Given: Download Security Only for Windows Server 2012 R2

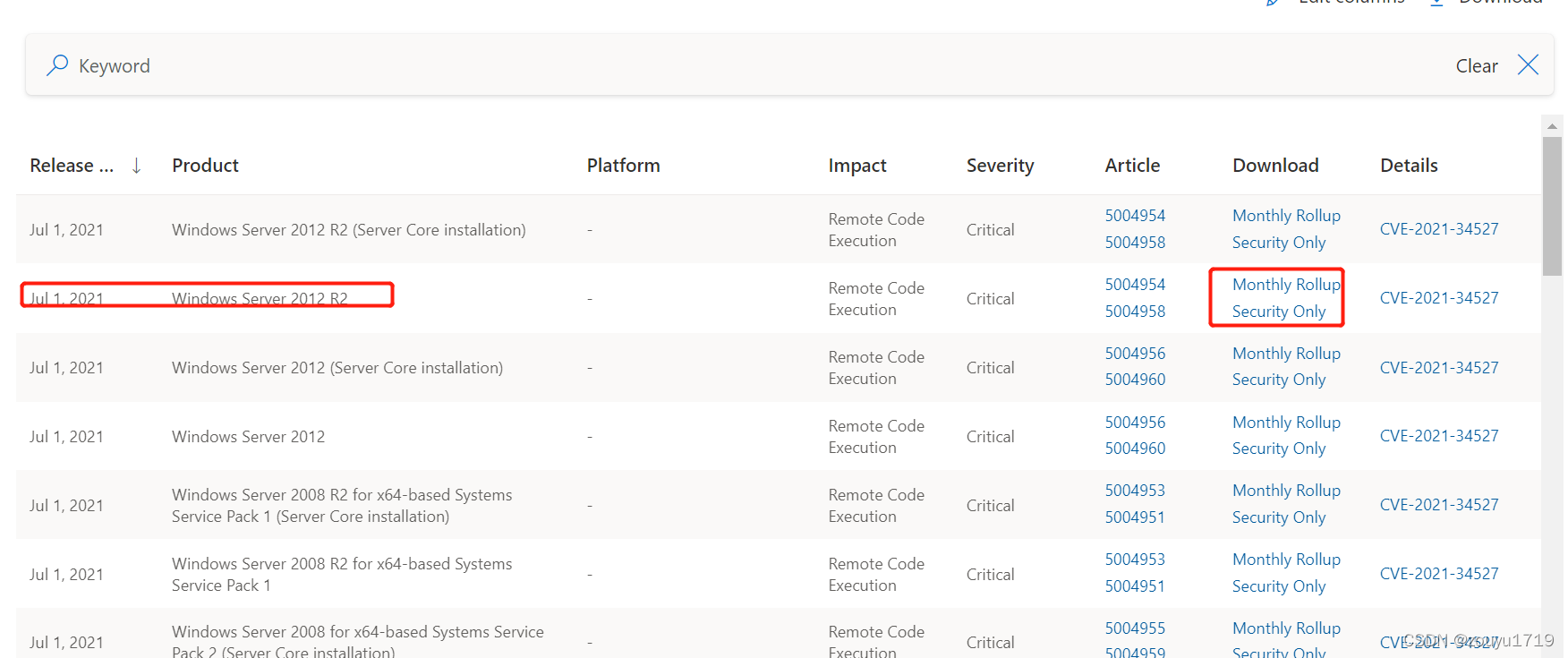Looking at the screenshot, I should coord(1279,312).
